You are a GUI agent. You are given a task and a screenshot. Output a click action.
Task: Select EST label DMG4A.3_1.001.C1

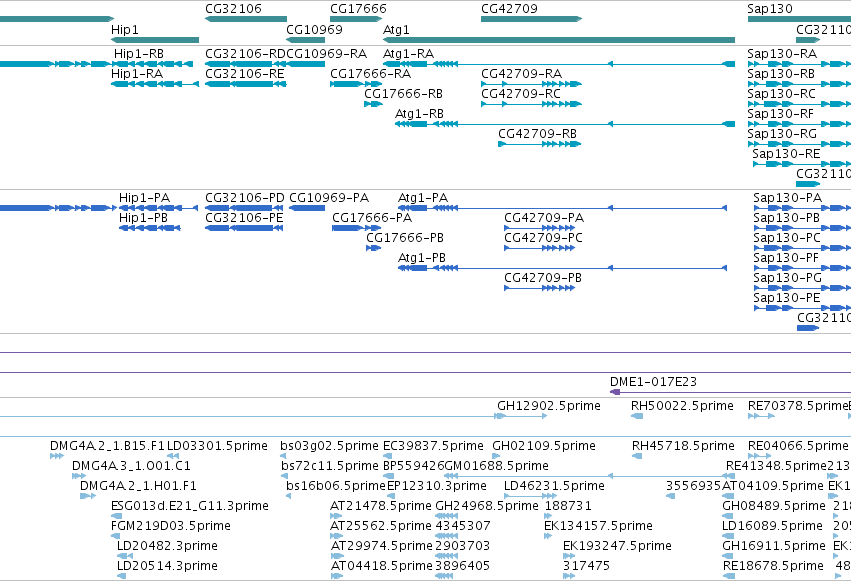point(131,466)
